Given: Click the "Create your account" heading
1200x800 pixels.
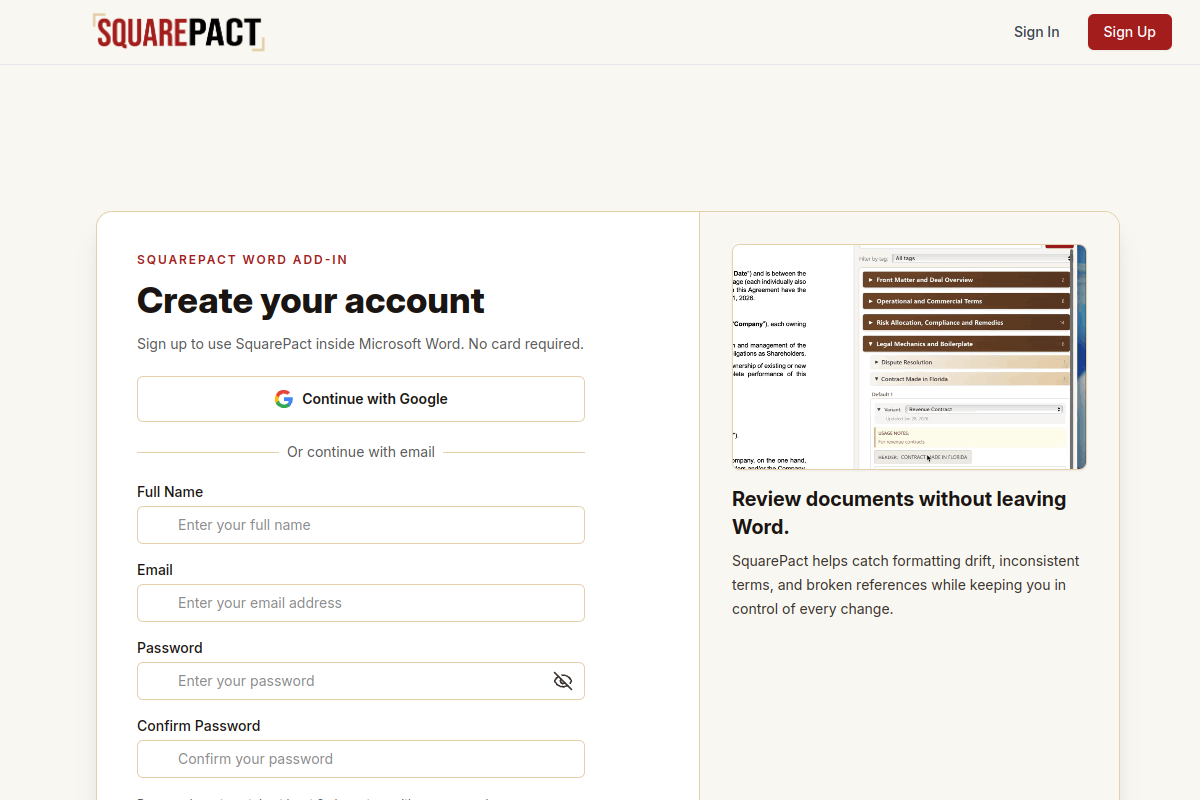Looking at the screenshot, I should tap(311, 301).
